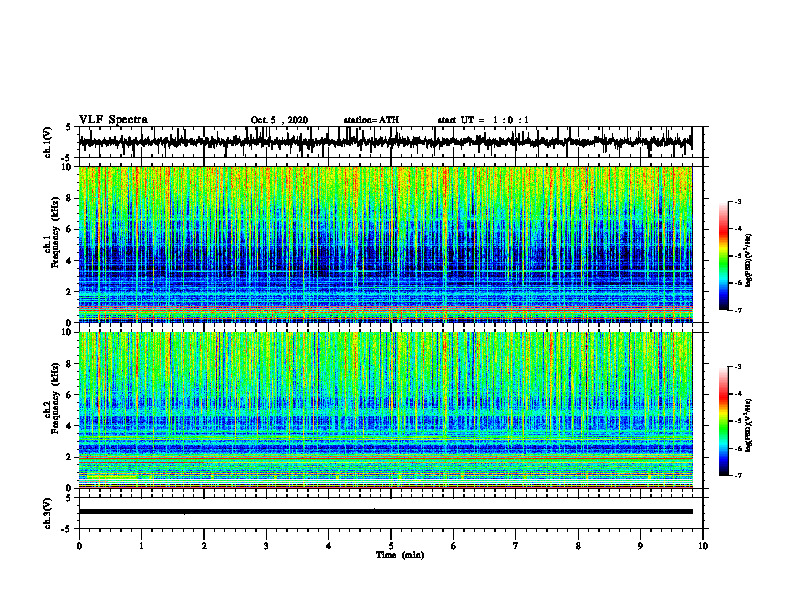Image resolution: width=792 pixels, height=612 pixels.
Task: Click the time axis tick label "1"
Action: click(141, 545)
